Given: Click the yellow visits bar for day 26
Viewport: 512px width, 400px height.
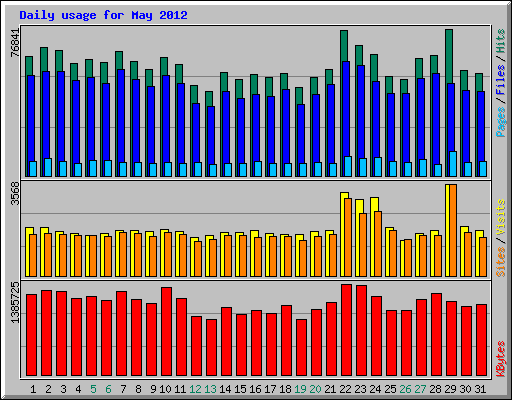Looking at the screenshot, I should click(402, 258).
